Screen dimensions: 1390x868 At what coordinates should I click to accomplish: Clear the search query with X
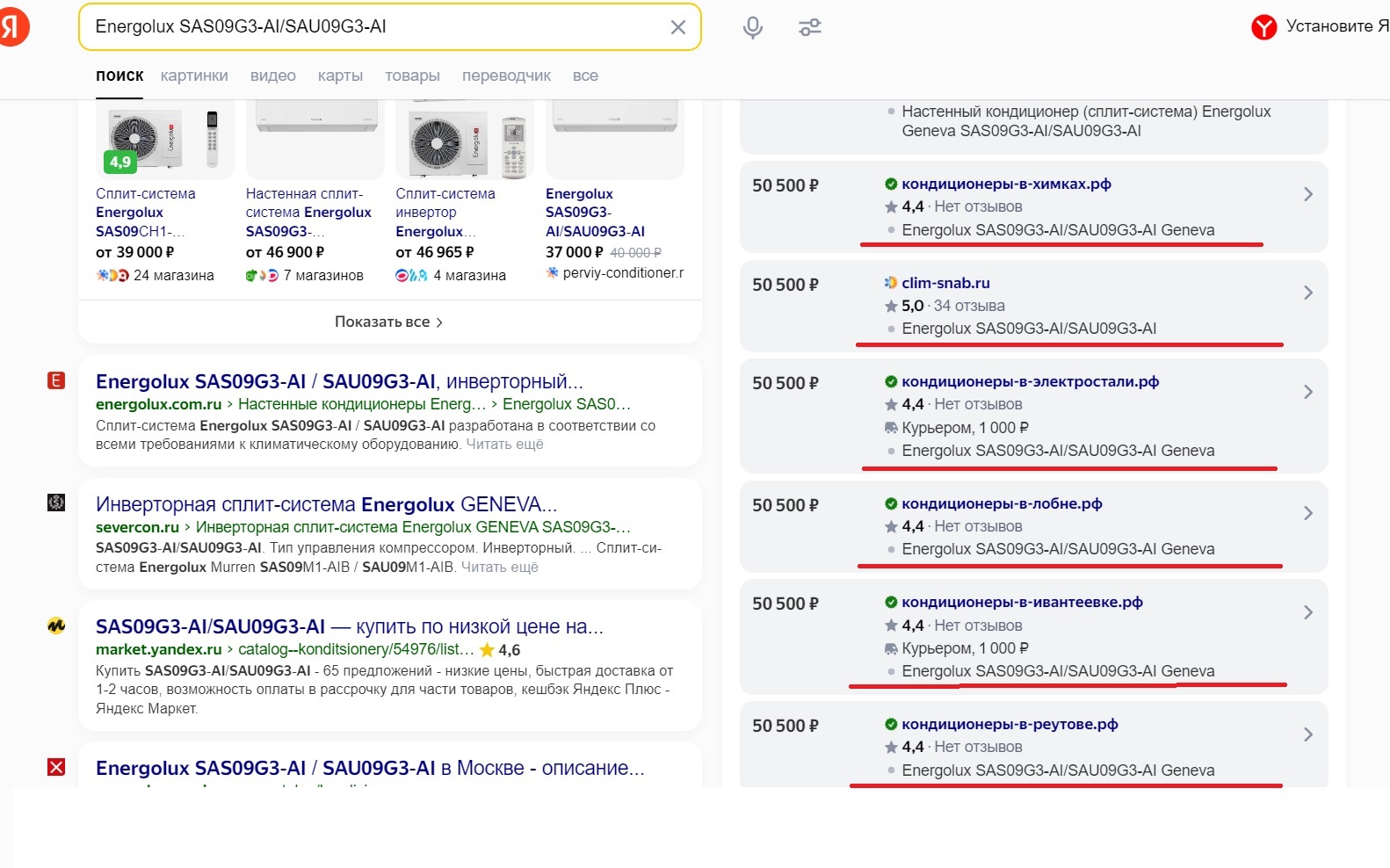[678, 27]
